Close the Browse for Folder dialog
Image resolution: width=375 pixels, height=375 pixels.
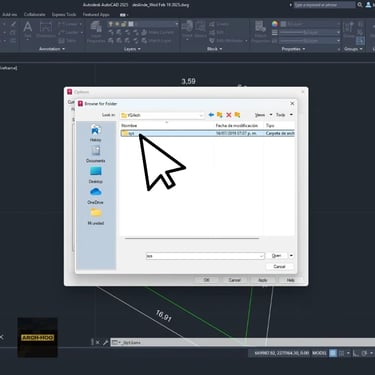click(x=292, y=104)
